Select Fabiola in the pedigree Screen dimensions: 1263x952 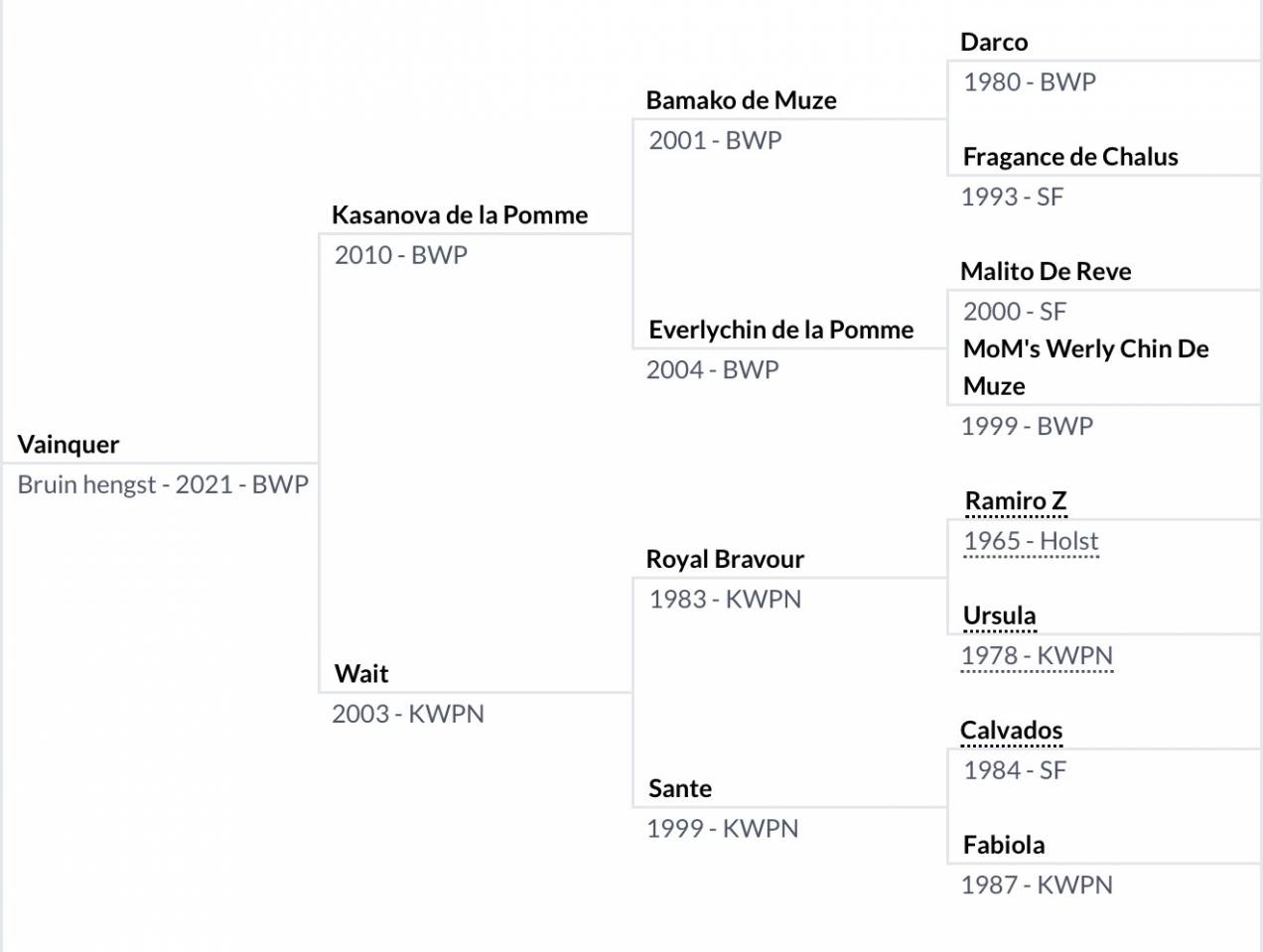coord(1004,845)
